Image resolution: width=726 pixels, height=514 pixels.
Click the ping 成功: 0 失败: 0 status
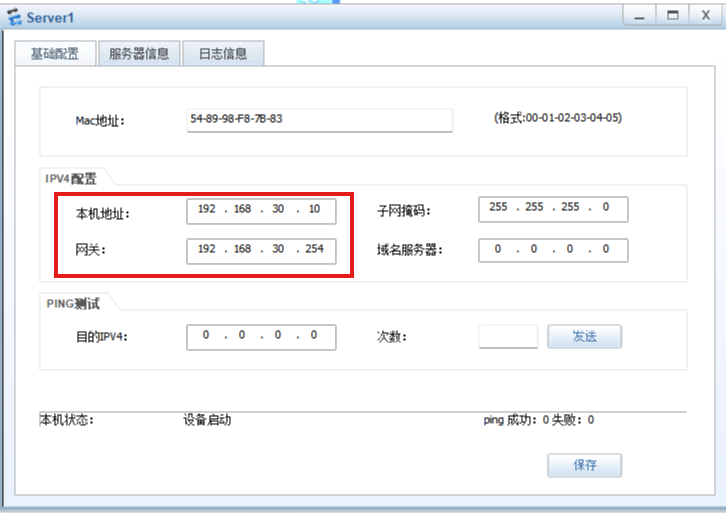[x=538, y=420]
